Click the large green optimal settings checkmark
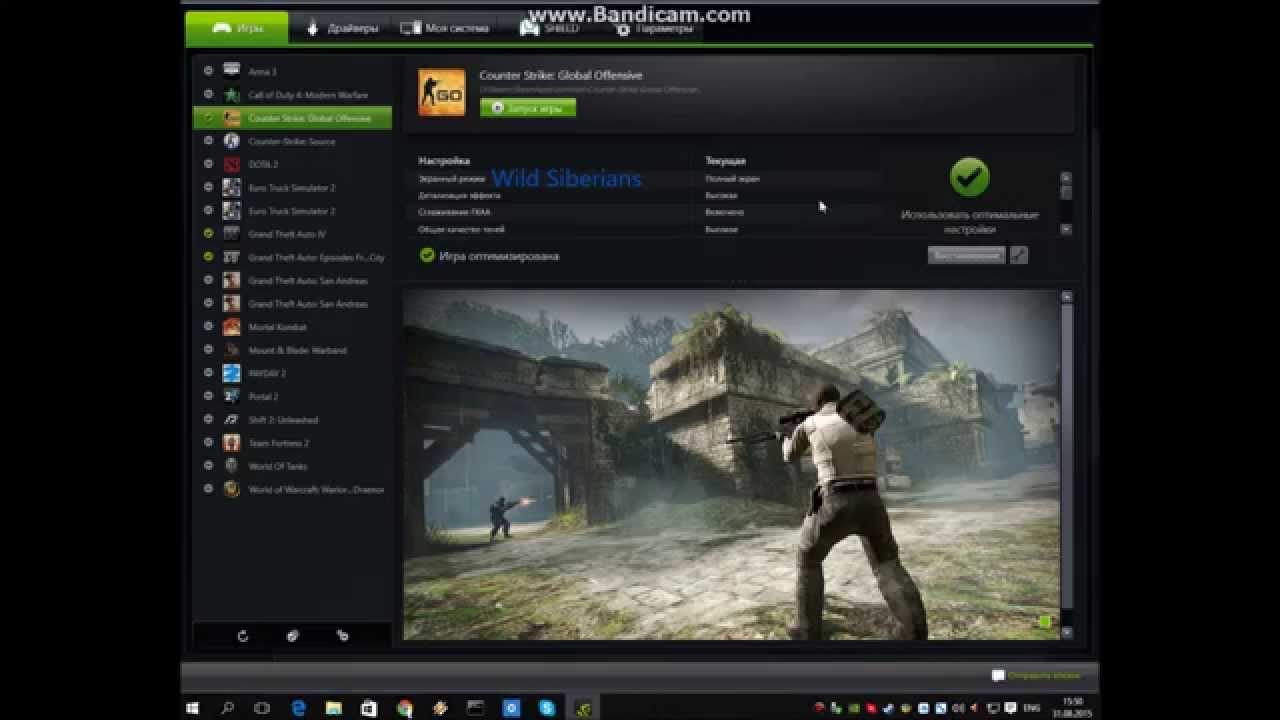This screenshot has height=720, width=1280. (969, 177)
